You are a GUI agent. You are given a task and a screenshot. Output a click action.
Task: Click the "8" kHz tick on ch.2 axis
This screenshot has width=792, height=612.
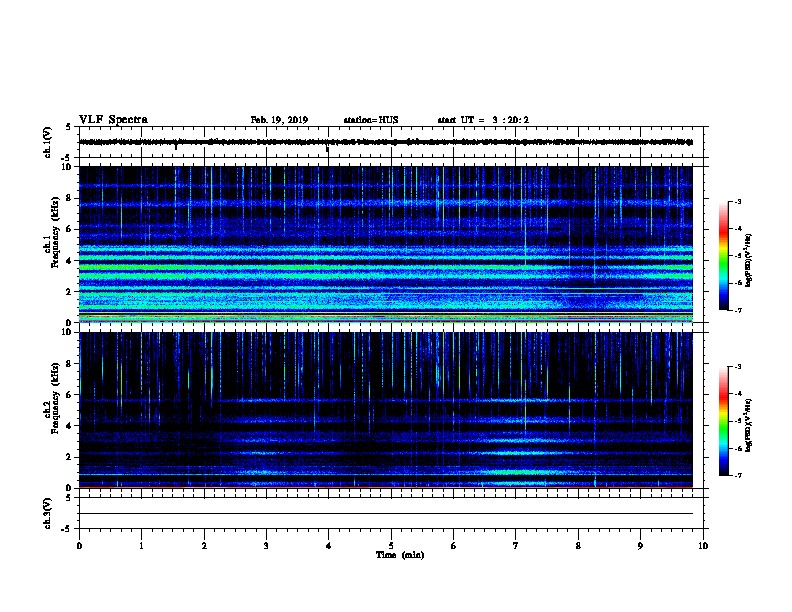pos(69,363)
